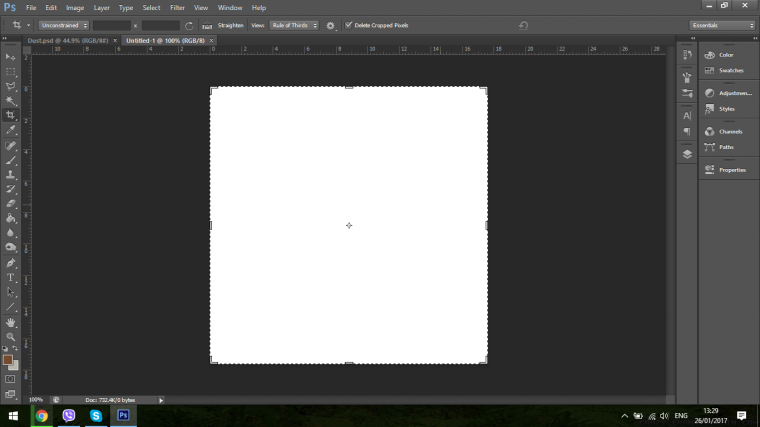
Task: Swap foreground and background colors
Action: tap(15, 348)
